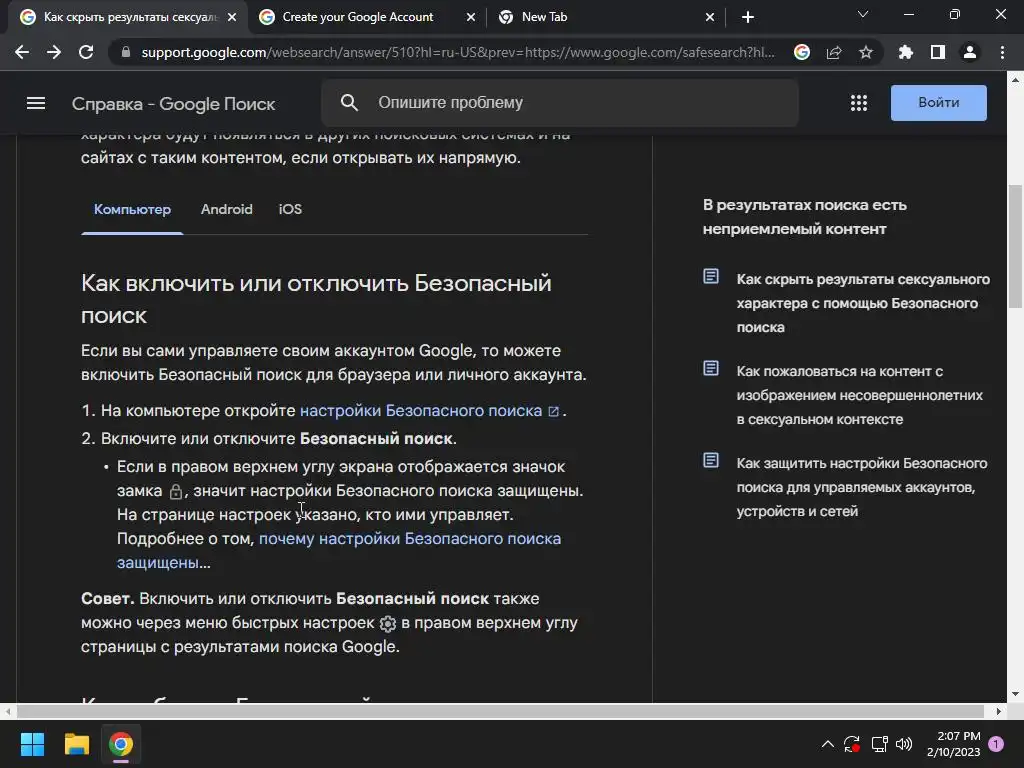
Task: Go back to the previous page
Action: (x=22, y=52)
